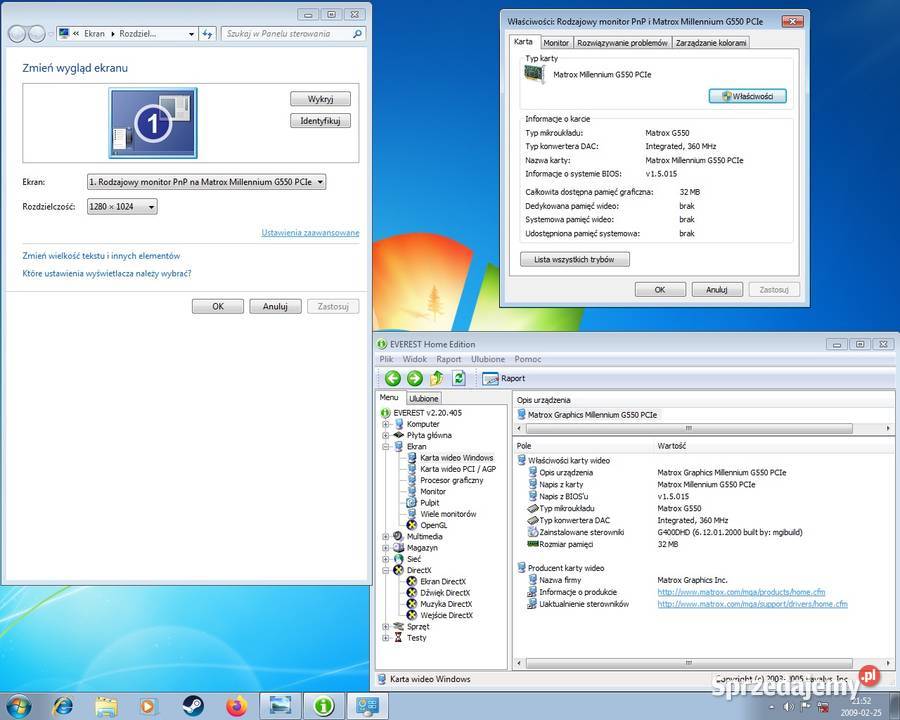Select Muzyka DirectX in EVEREST tree
This screenshot has height=720, width=900.
pos(446,604)
